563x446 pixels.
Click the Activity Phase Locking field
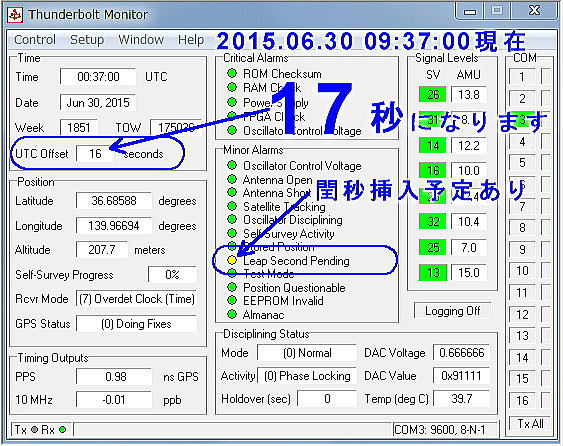[307, 376]
